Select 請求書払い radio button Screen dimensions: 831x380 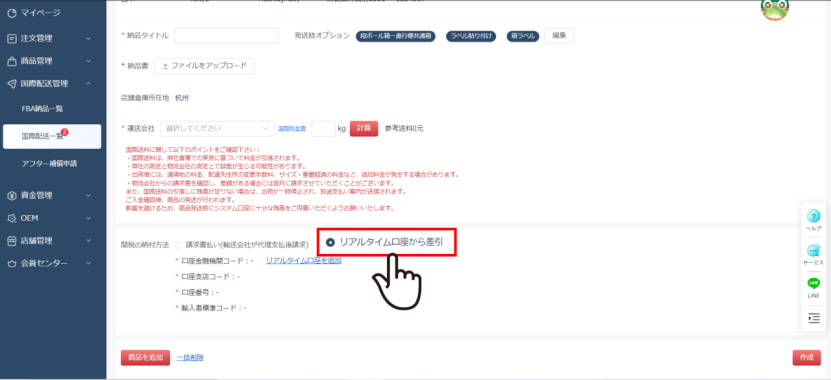point(179,245)
